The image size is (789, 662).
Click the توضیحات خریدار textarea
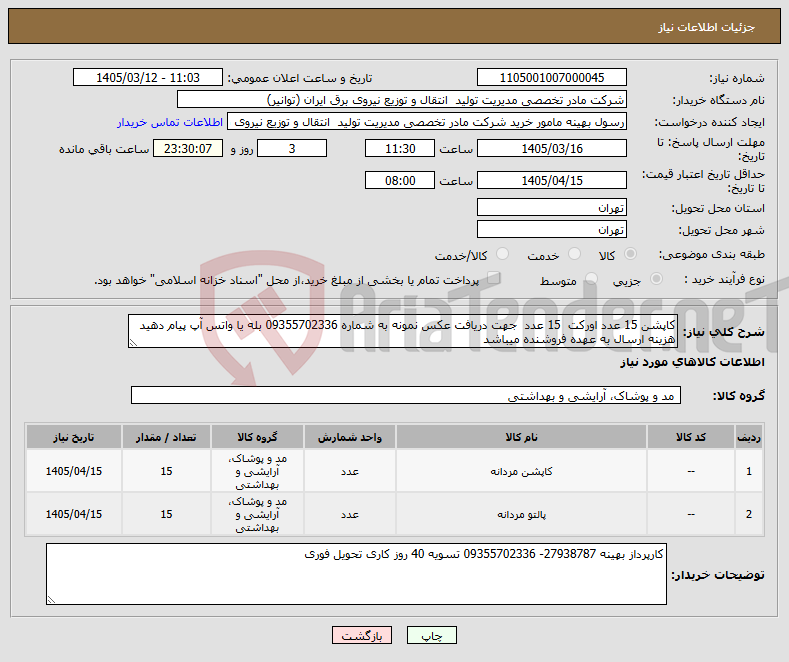pyautogui.click(x=356, y=574)
